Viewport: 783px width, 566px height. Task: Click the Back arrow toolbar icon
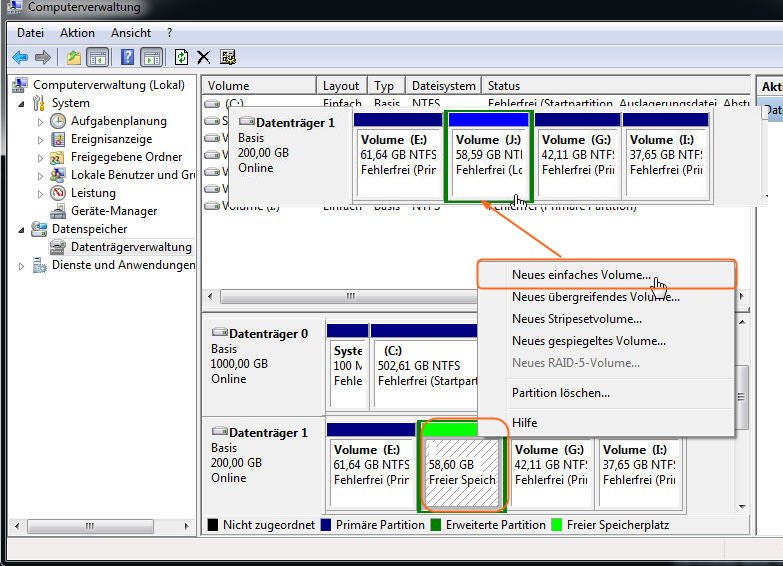(x=20, y=57)
